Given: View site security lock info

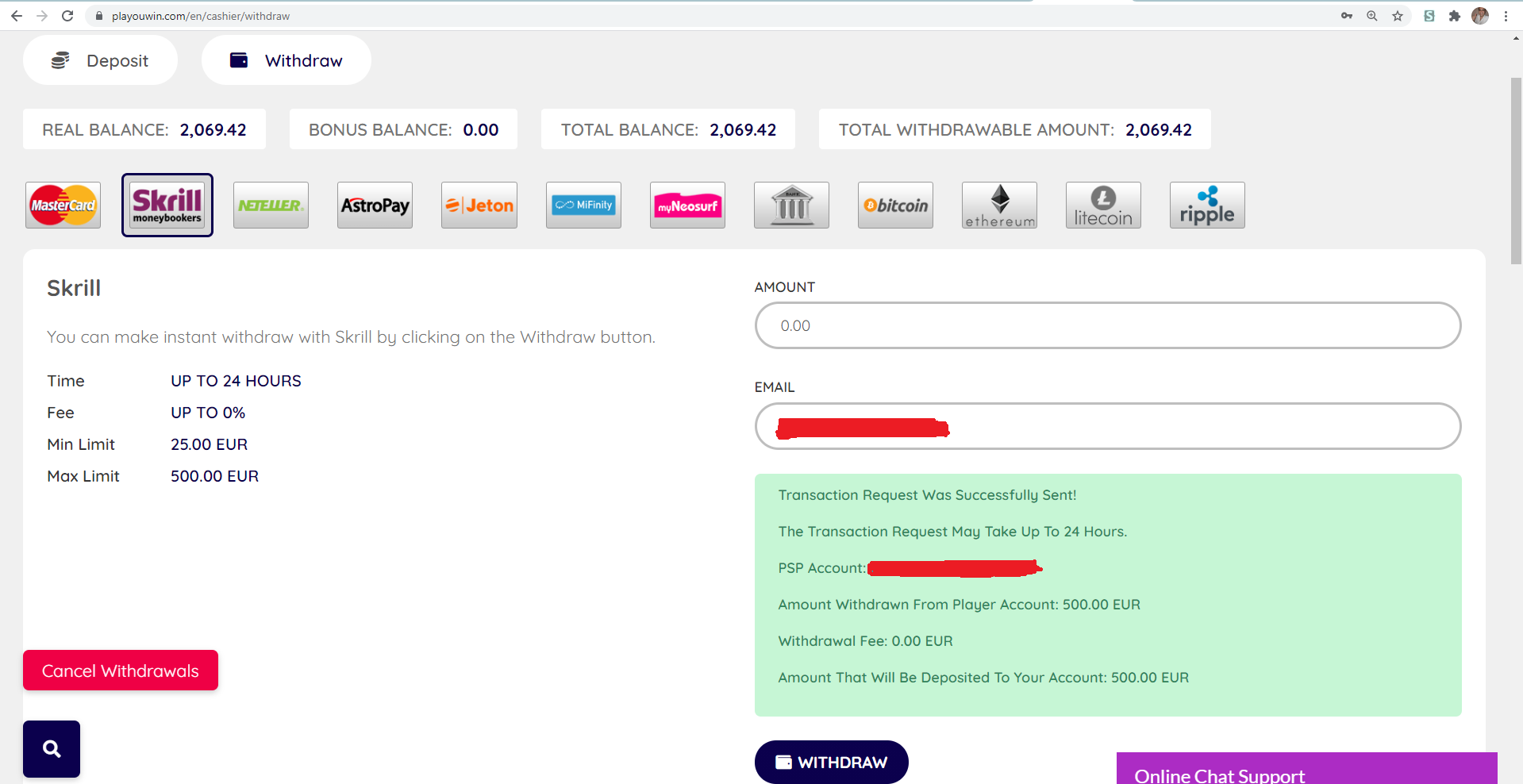Looking at the screenshot, I should tap(99, 16).
